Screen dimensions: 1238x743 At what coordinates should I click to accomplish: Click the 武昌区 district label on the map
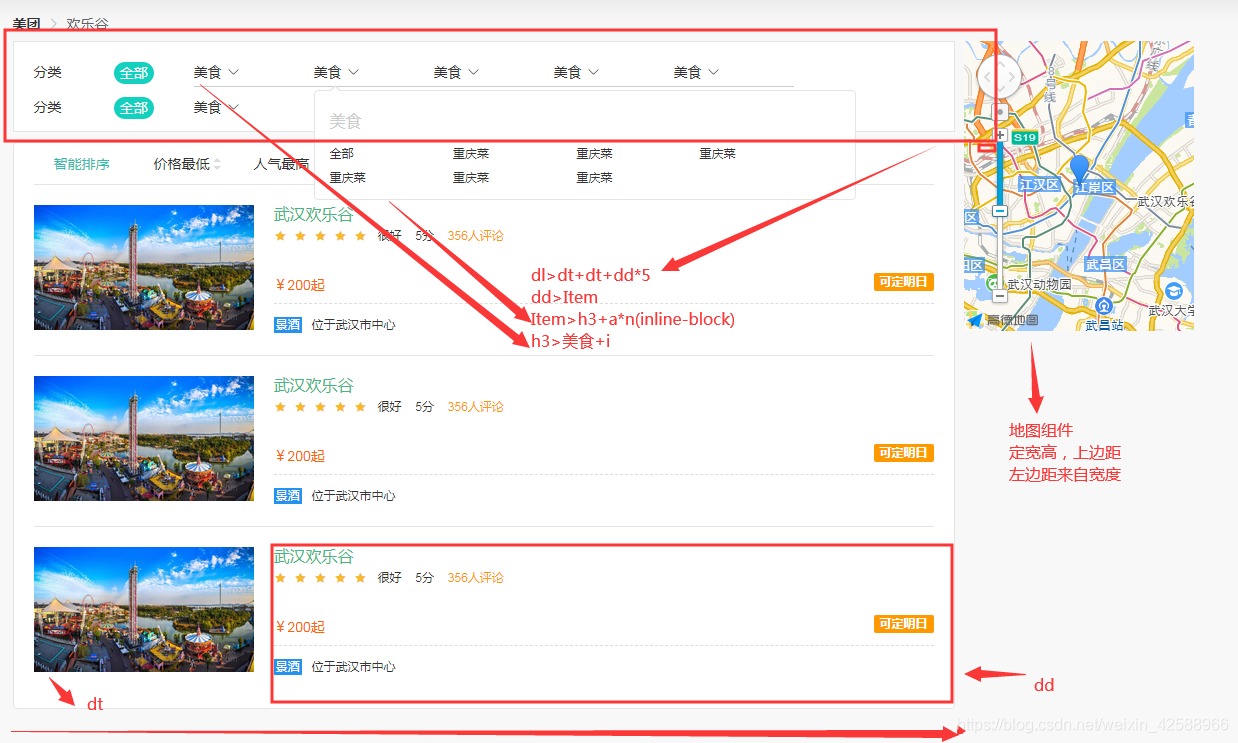[1105, 264]
